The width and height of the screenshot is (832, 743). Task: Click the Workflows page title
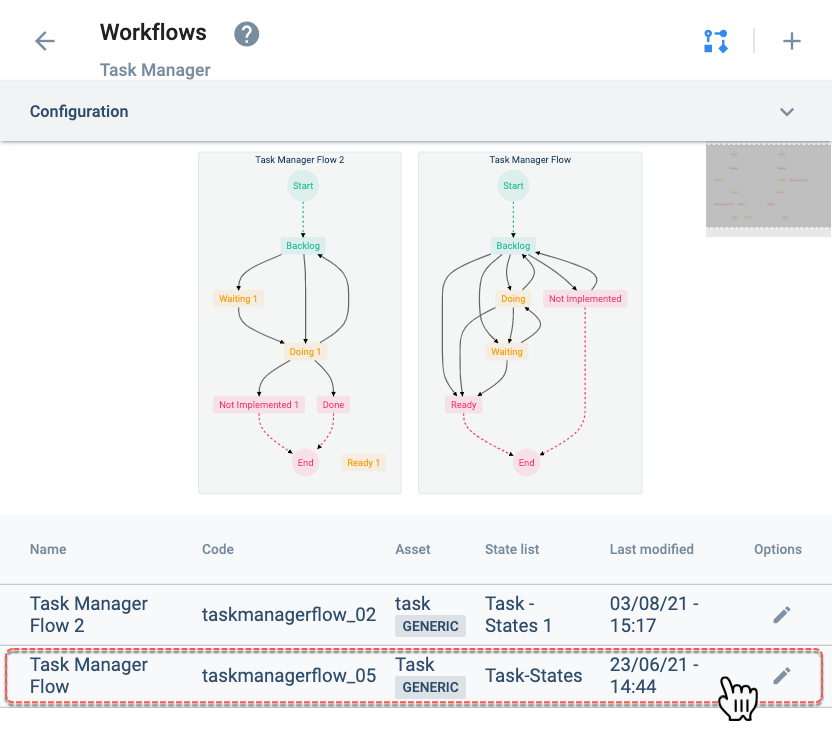[153, 32]
